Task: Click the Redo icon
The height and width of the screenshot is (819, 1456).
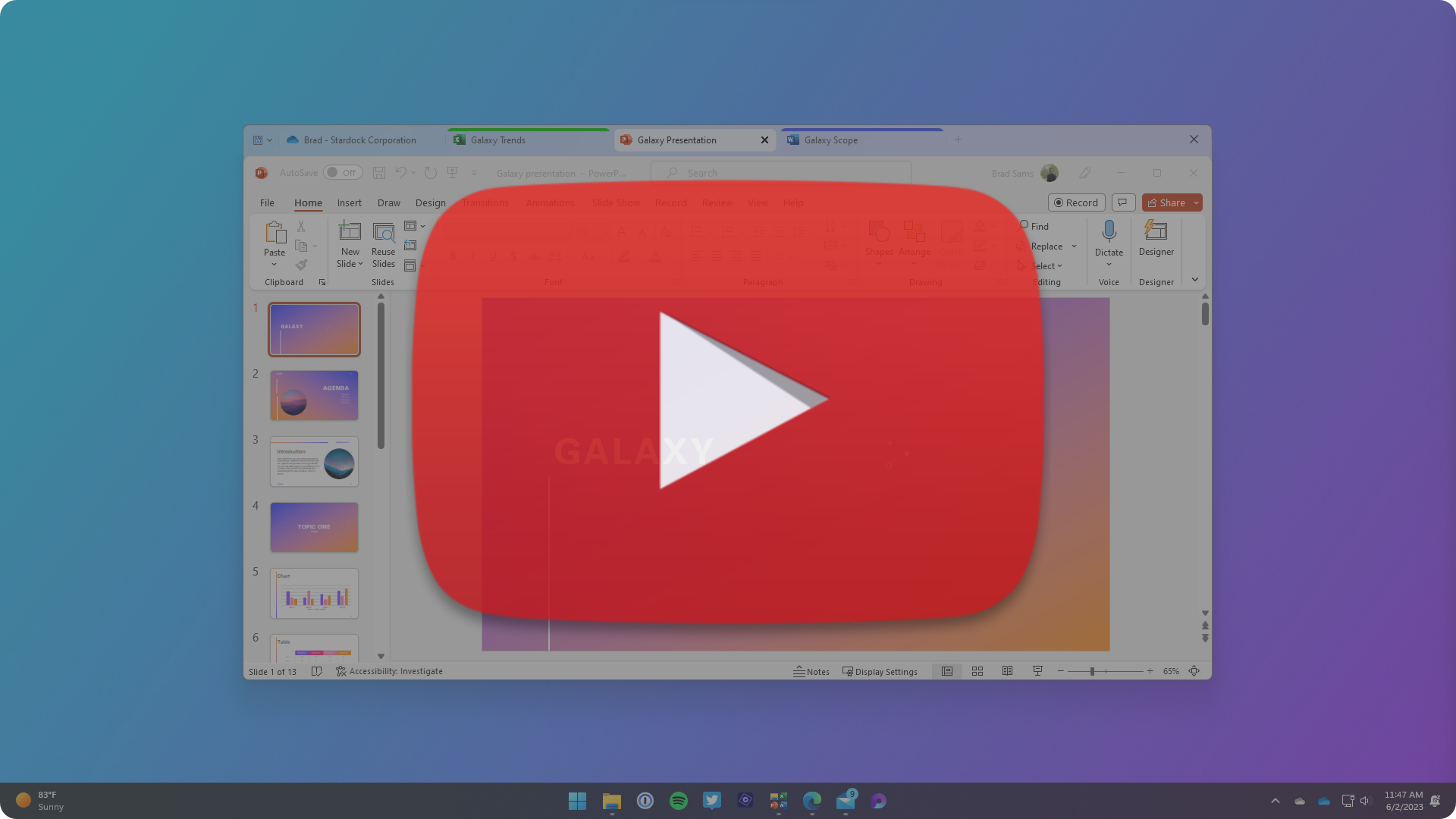Action: click(430, 173)
